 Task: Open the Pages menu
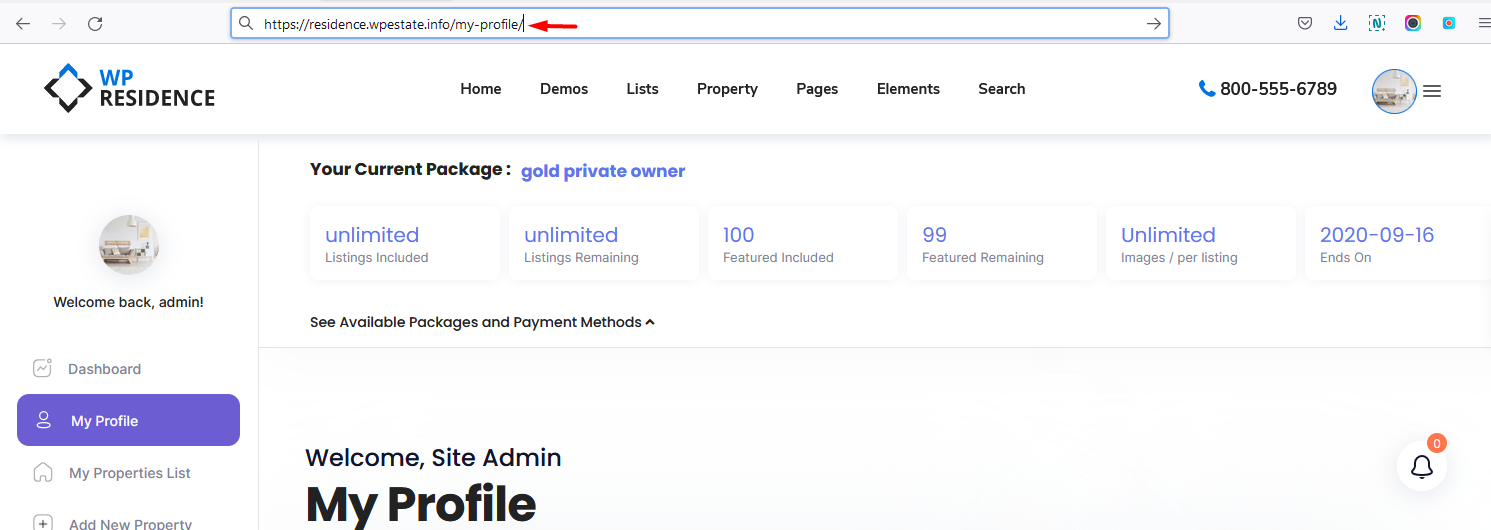tap(817, 89)
